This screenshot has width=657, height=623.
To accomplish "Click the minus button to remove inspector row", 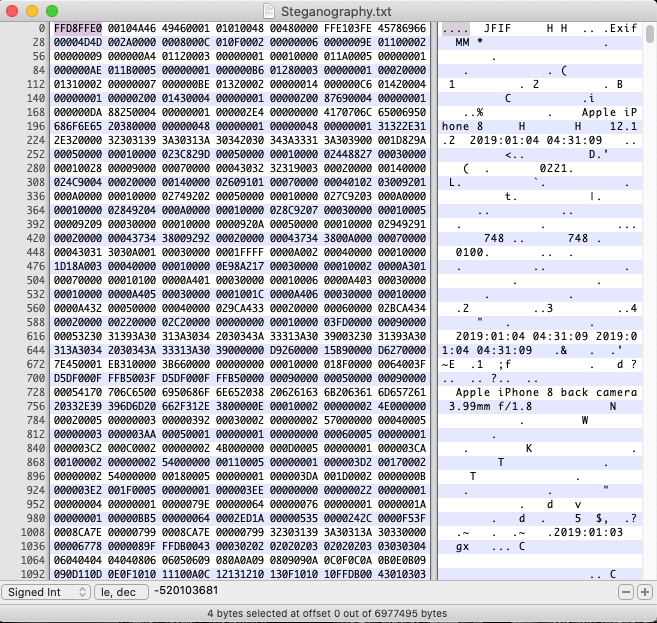I will coord(626,592).
